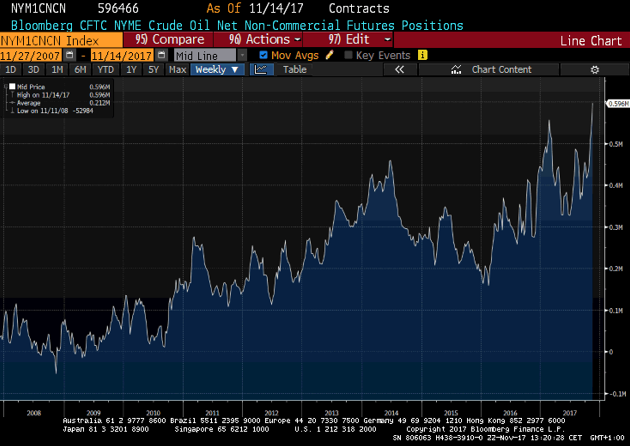The image size is (630, 446).
Task: Expand the Weekly periodicity dropdown
Action: pos(217,70)
